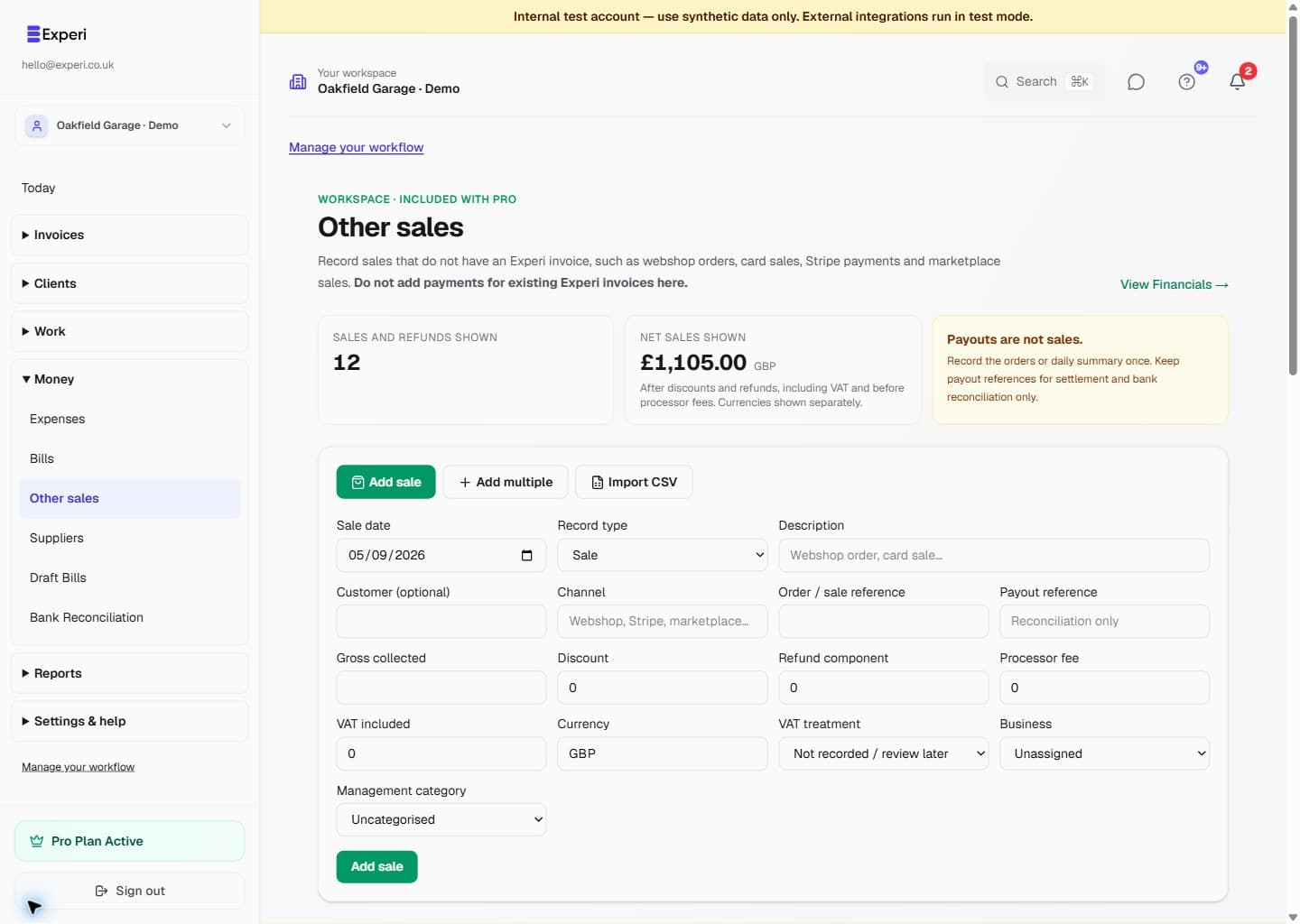The width and height of the screenshot is (1300, 924).
Task: Click the Sale date field
Action: (x=441, y=555)
